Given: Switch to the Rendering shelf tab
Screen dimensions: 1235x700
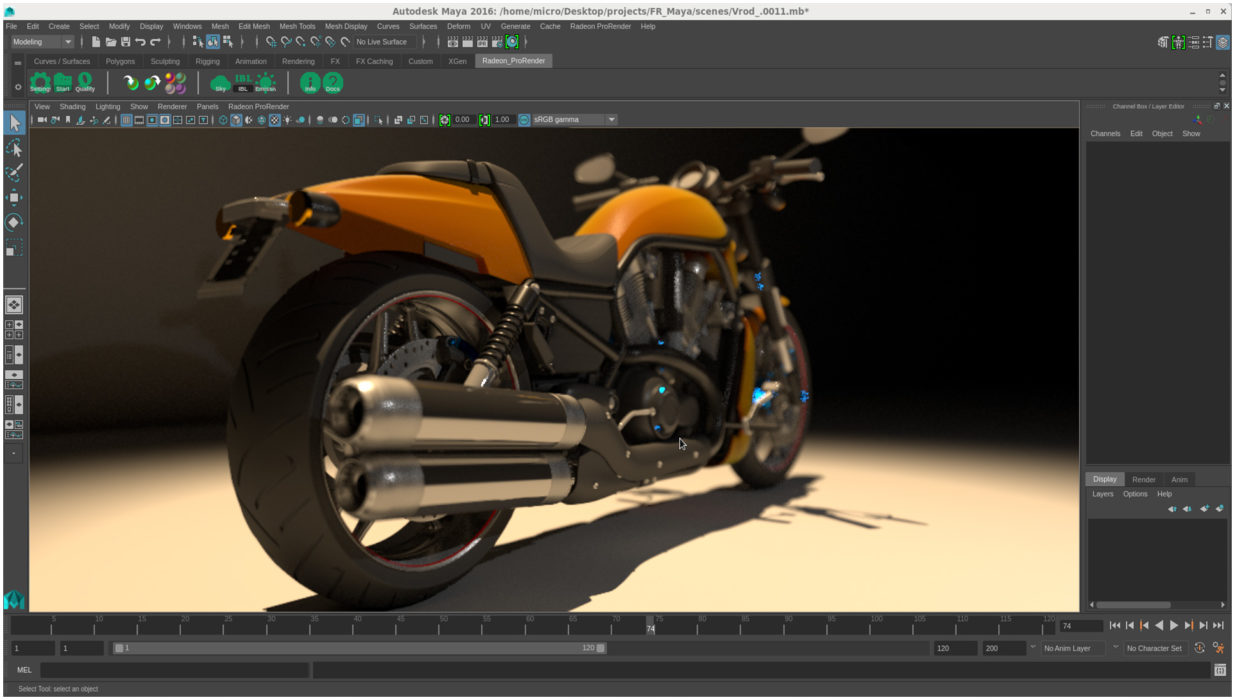Looking at the screenshot, I should click(298, 61).
